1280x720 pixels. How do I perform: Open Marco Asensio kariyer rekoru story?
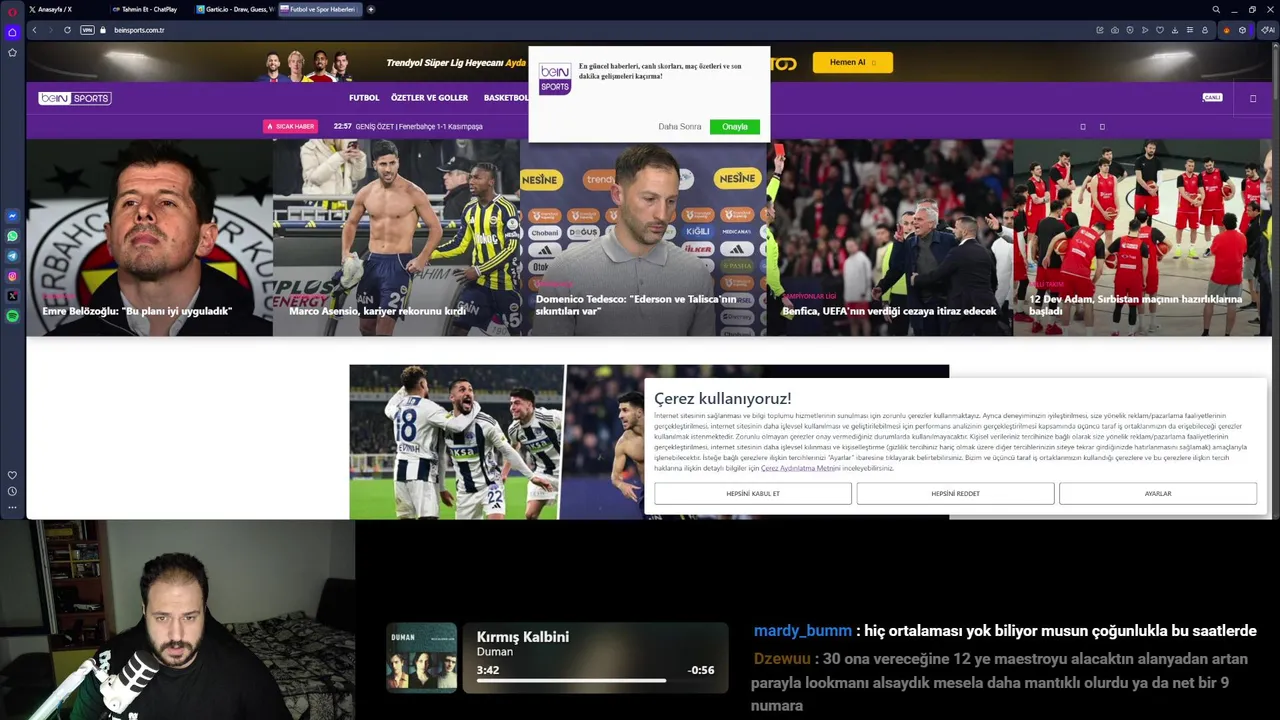click(396, 237)
